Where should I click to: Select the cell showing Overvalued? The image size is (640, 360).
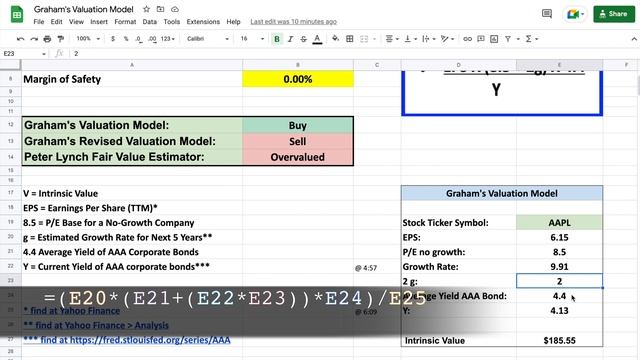298,157
